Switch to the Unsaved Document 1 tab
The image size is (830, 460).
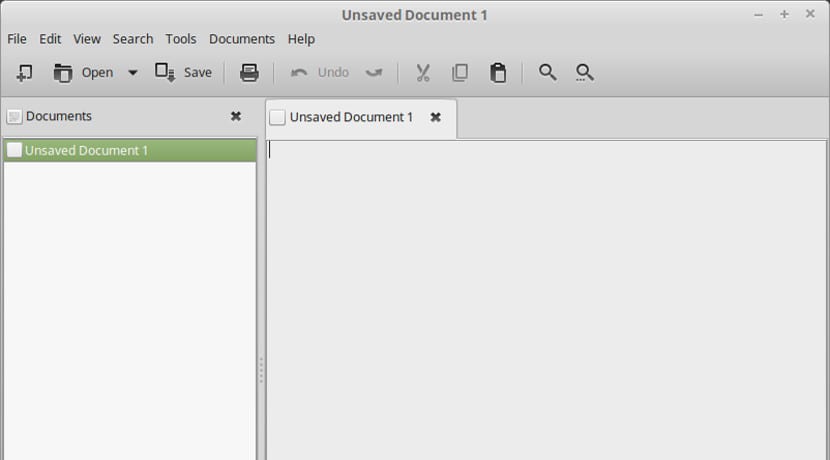(x=361, y=118)
